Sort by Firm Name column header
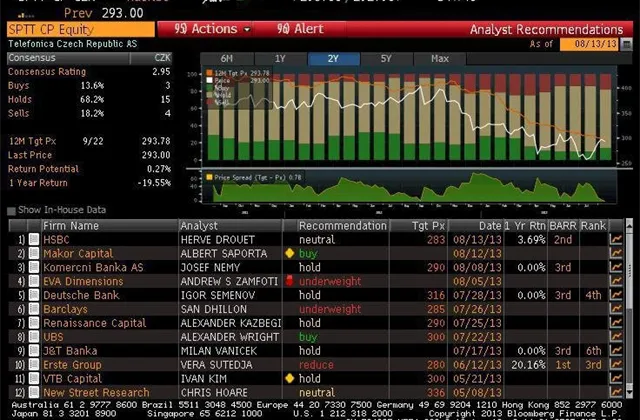 point(109,226)
